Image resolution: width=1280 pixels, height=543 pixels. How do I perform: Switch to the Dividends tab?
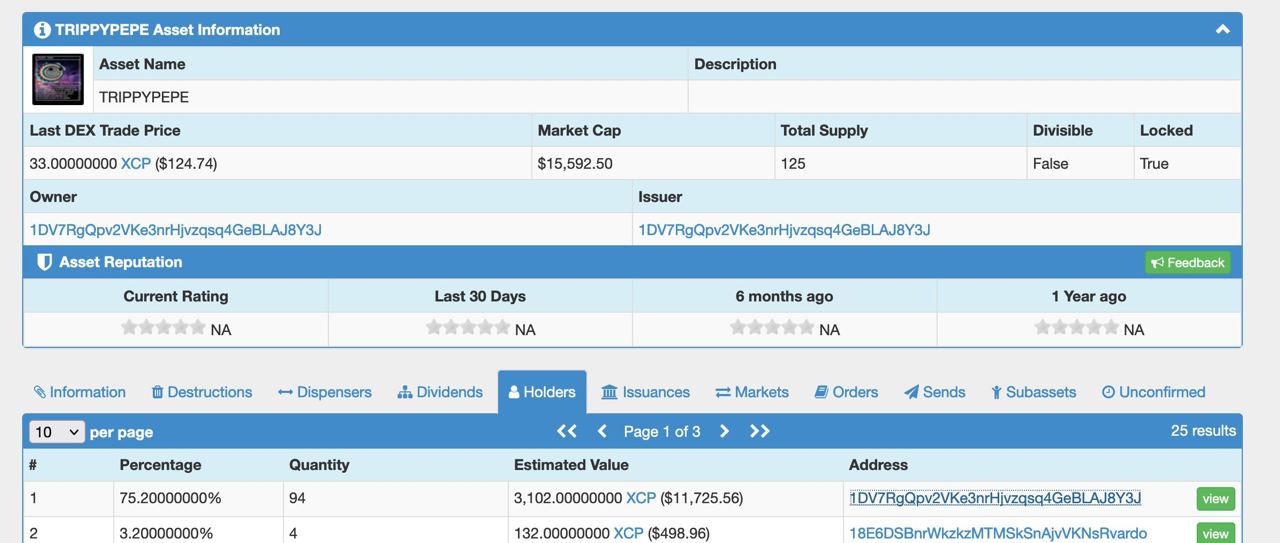(x=440, y=392)
